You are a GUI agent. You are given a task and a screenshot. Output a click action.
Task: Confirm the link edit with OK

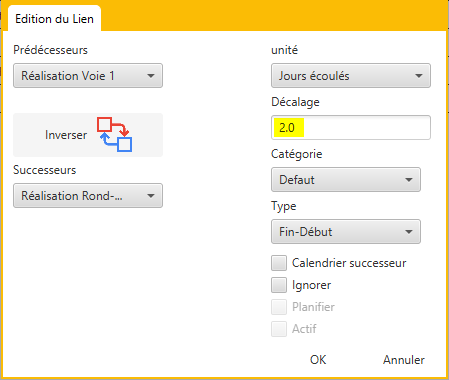click(x=318, y=360)
